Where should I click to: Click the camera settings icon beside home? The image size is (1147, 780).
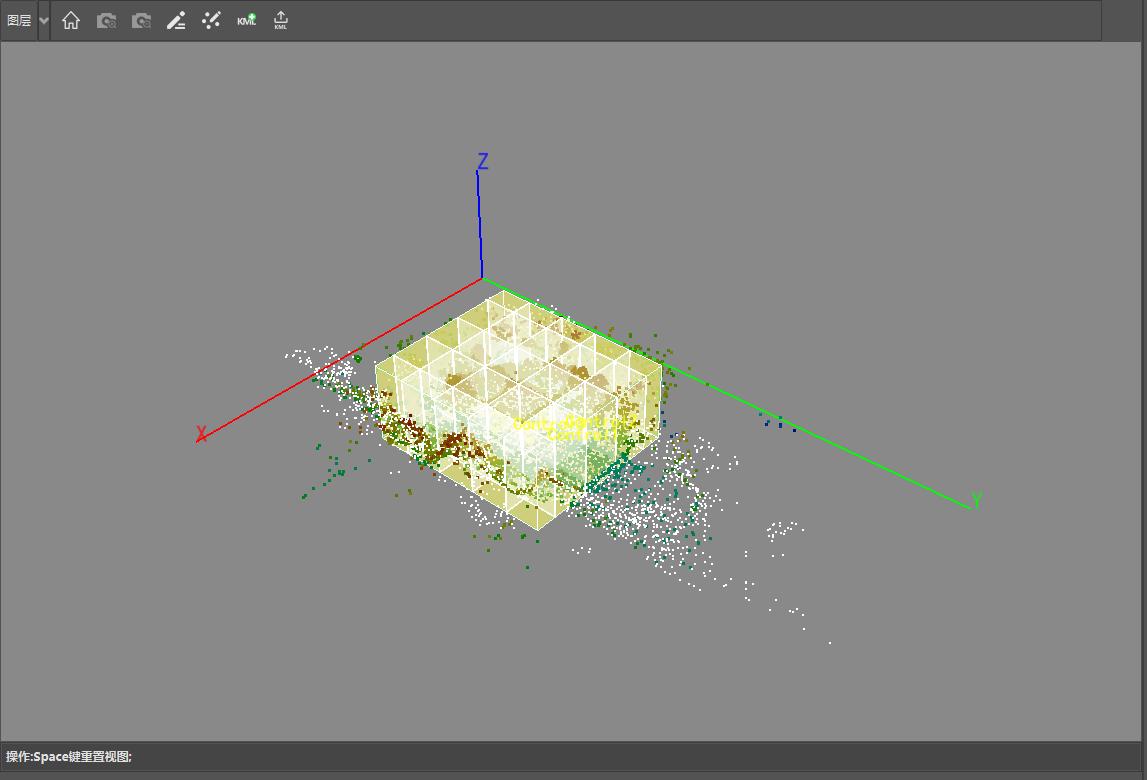tap(106, 20)
